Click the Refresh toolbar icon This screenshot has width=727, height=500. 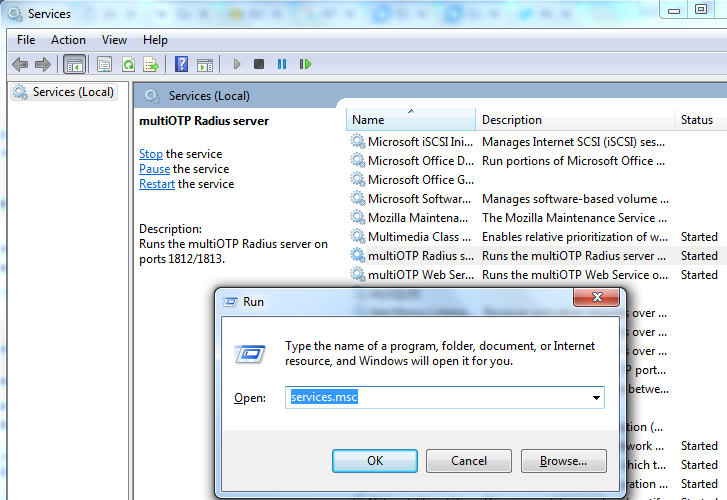pyautogui.click(x=128, y=64)
